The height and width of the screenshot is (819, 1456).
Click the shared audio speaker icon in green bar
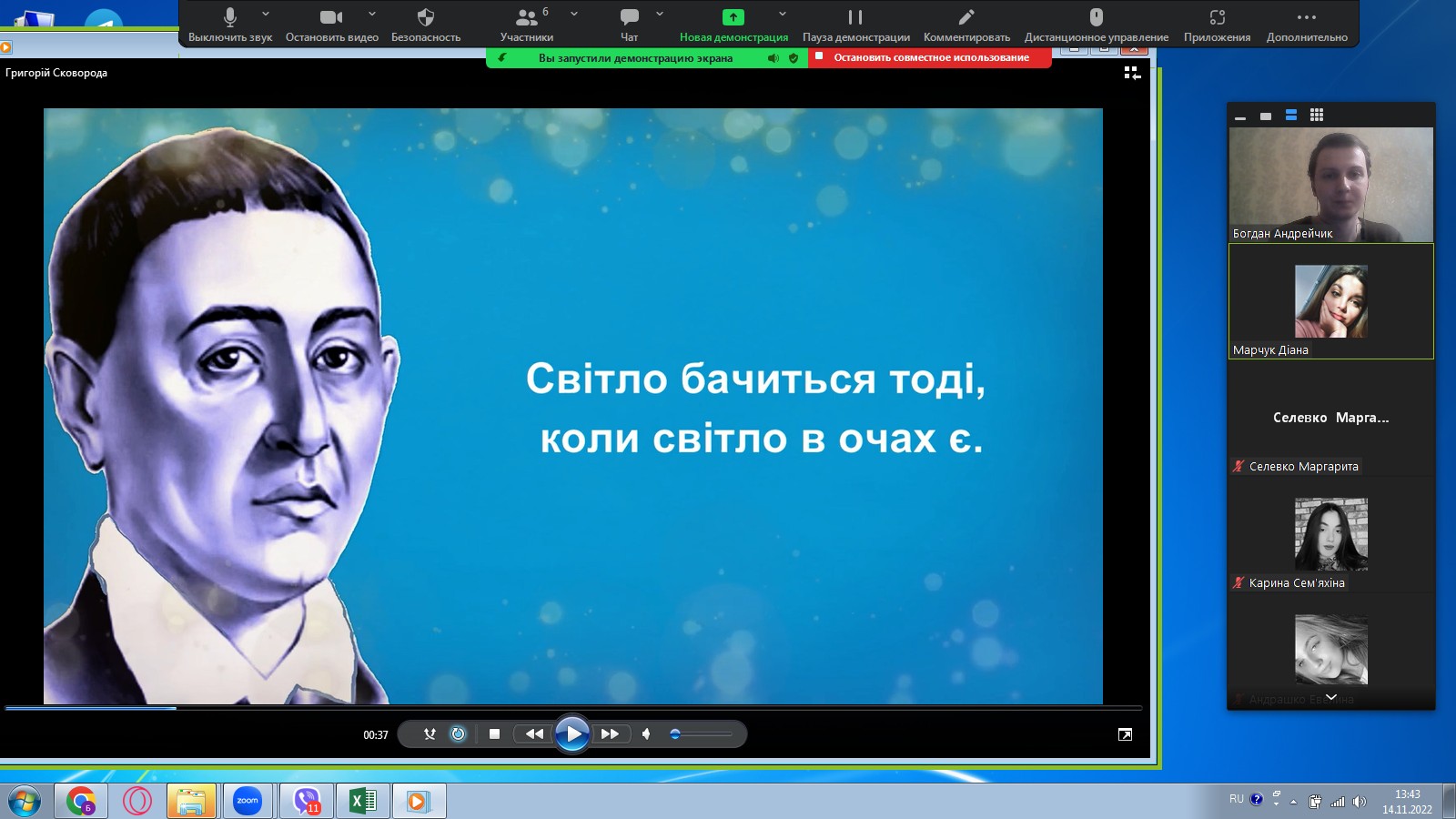click(x=773, y=58)
